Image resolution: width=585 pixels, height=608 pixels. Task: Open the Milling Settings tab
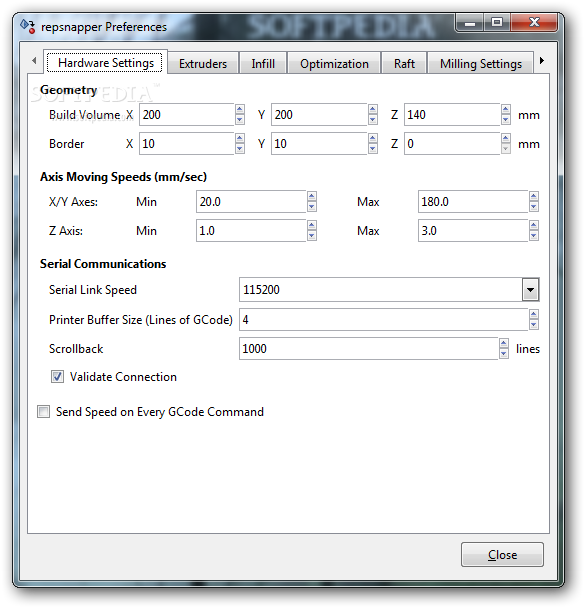coord(480,63)
